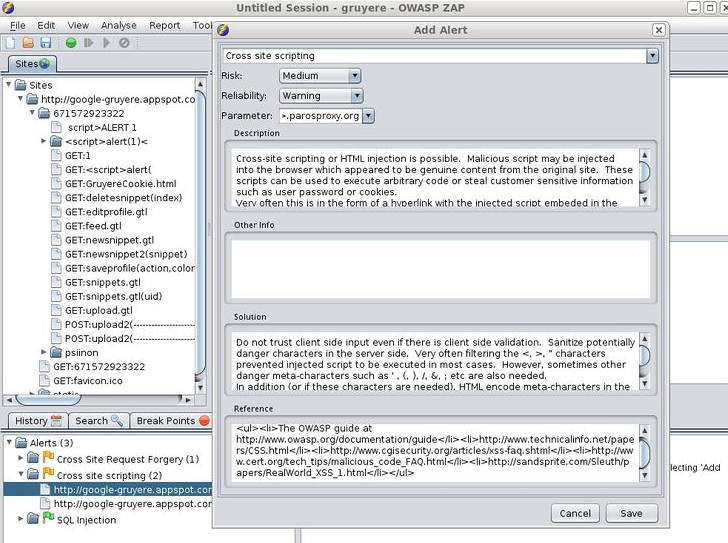Click the green flag on SQL Injection

click(x=48, y=517)
